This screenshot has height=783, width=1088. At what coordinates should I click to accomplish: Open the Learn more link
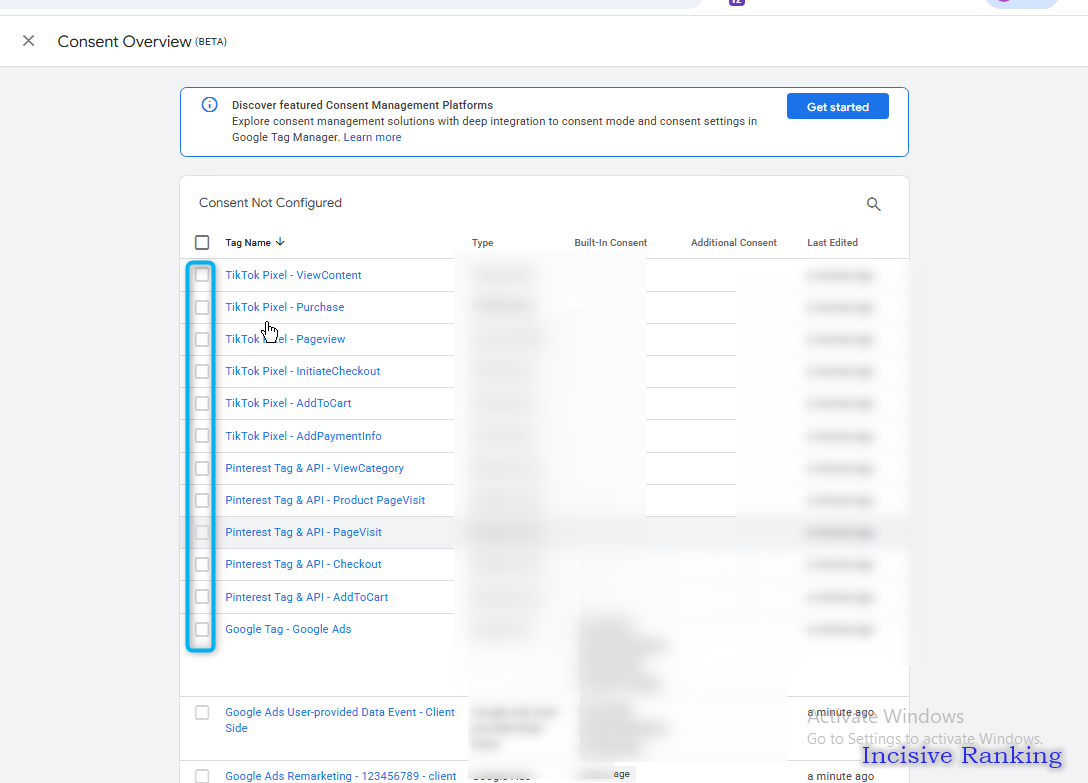tap(372, 137)
